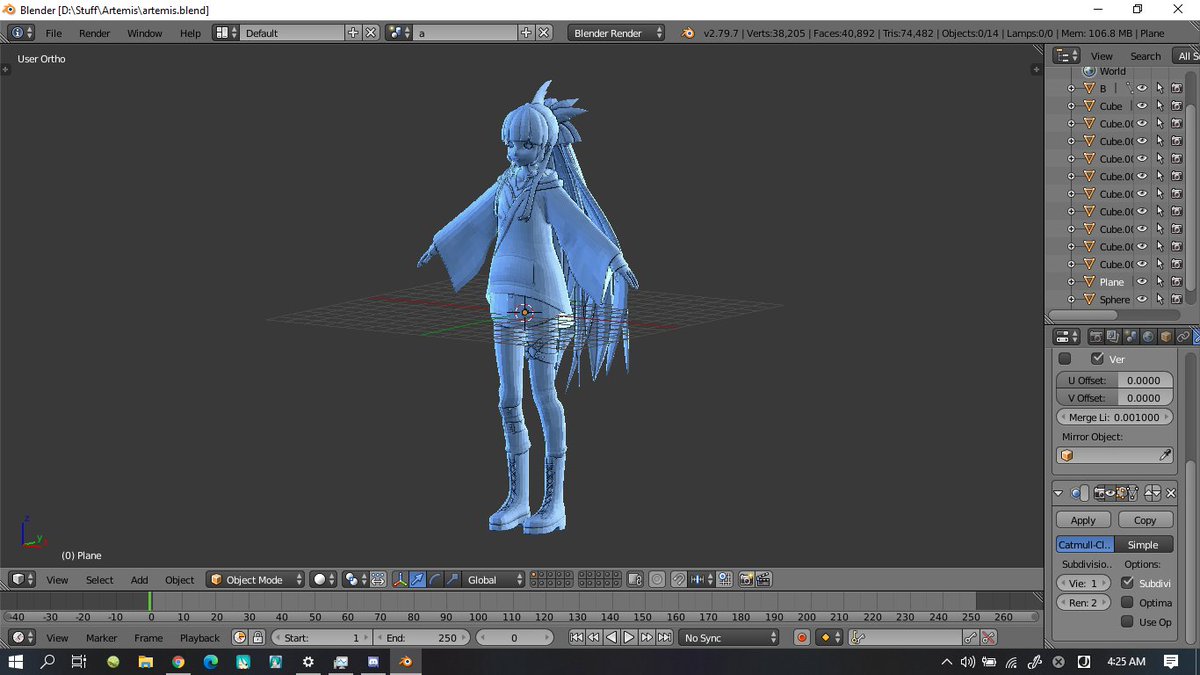This screenshot has height=675, width=1200.
Task: Toggle proportional editing circle icon
Action: click(657, 580)
